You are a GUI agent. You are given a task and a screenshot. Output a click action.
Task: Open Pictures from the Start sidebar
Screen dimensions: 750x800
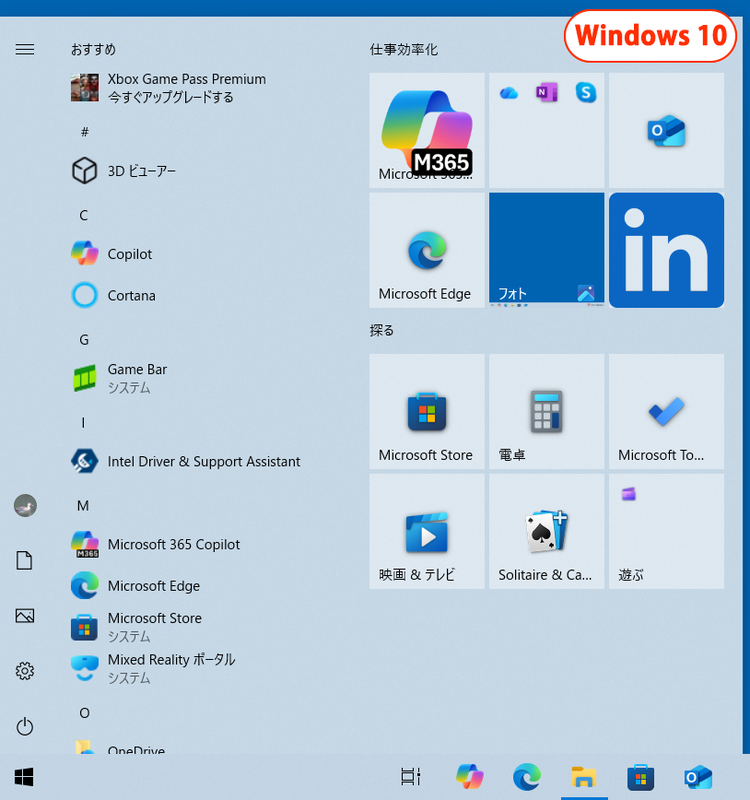(24, 616)
